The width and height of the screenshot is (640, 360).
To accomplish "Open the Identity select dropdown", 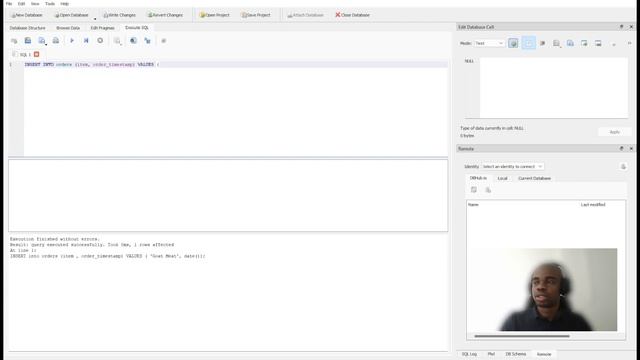I will (512, 167).
